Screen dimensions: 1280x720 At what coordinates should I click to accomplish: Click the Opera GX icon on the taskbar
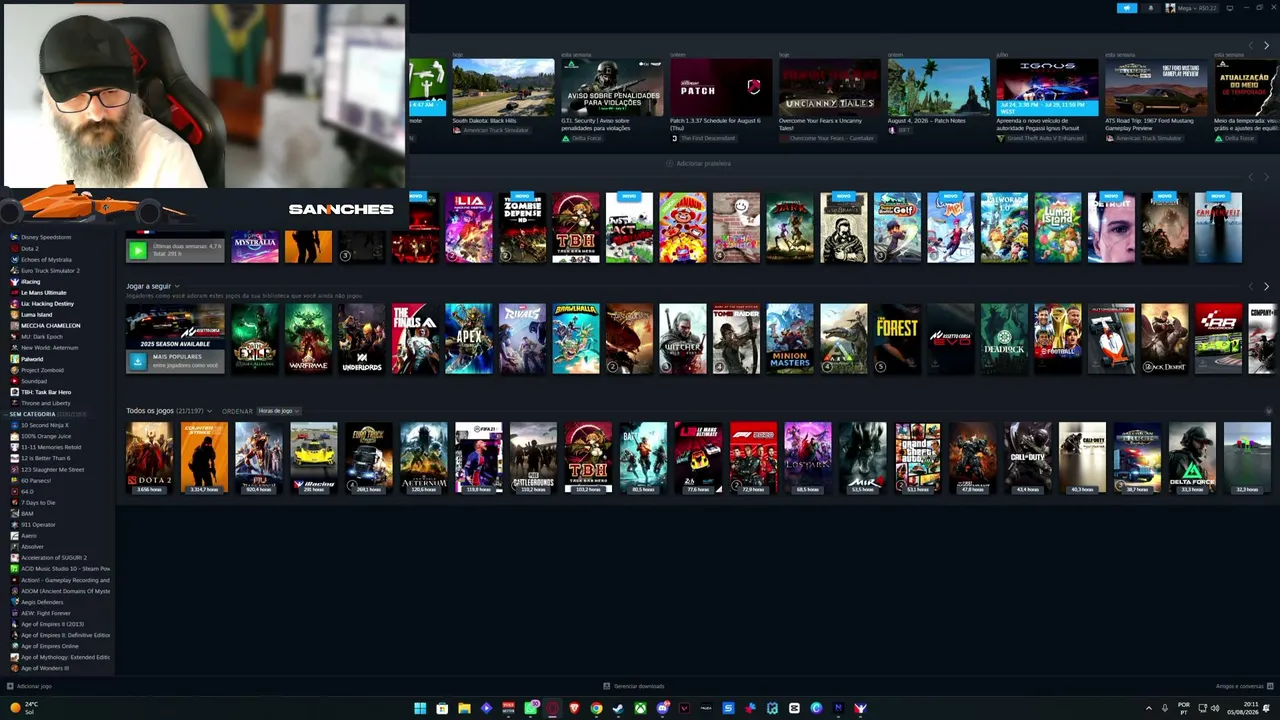coord(553,708)
